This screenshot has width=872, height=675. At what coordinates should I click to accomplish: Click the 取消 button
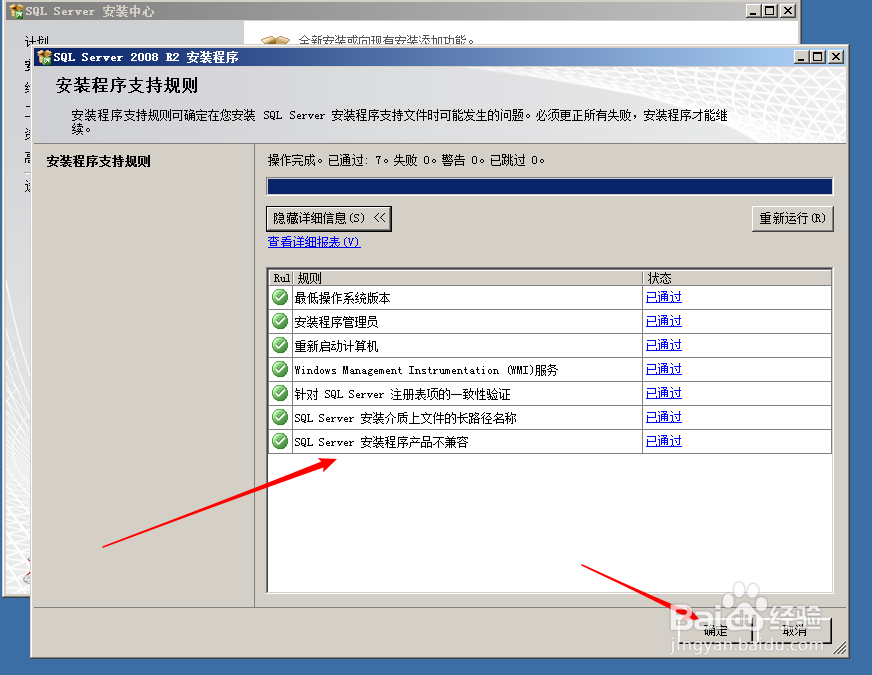click(x=794, y=631)
